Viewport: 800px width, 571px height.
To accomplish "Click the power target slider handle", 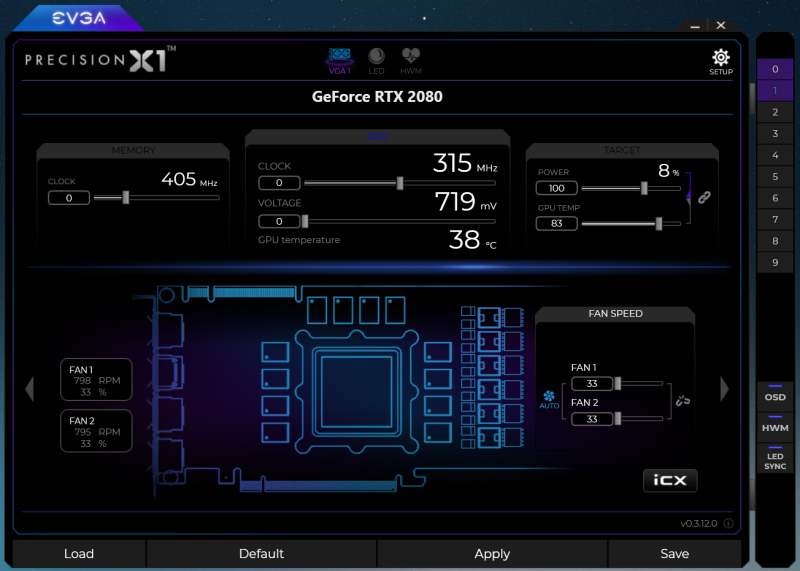I will tap(644, 188).
